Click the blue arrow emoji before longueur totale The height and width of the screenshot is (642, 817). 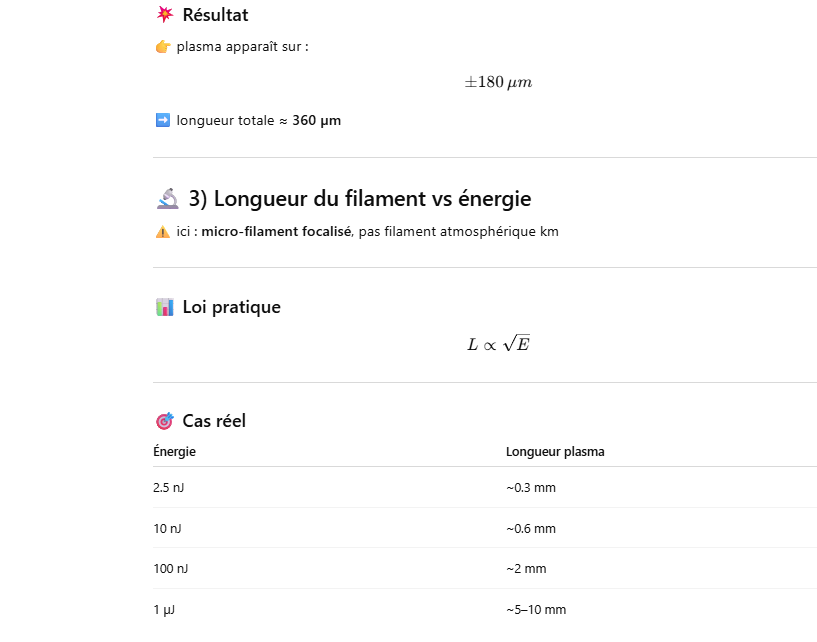pos(163,121)
